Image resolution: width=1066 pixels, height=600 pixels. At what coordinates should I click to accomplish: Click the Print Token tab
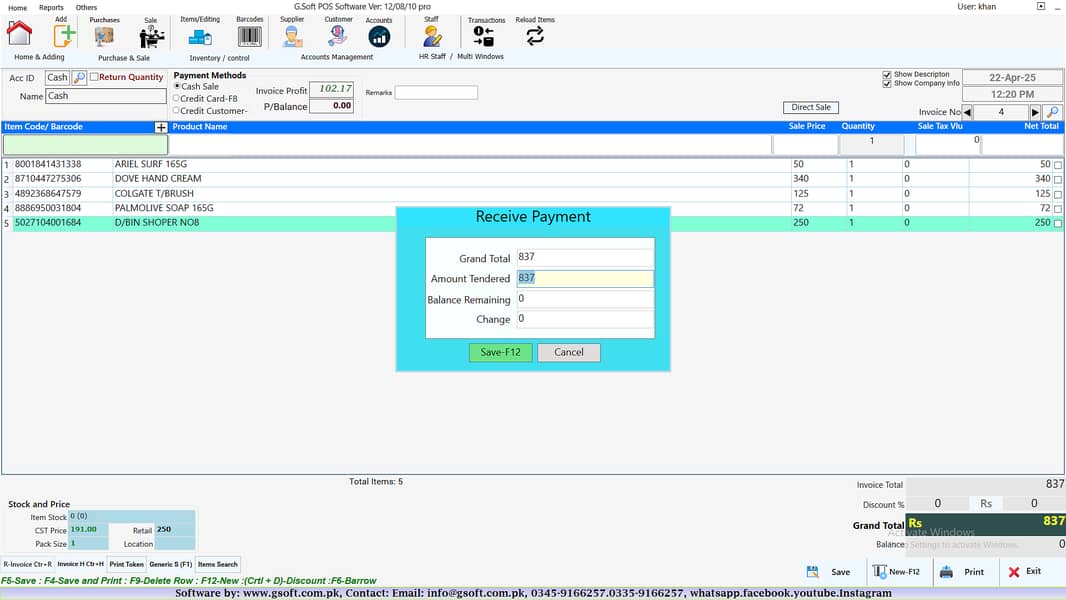(x=126, y=564)
